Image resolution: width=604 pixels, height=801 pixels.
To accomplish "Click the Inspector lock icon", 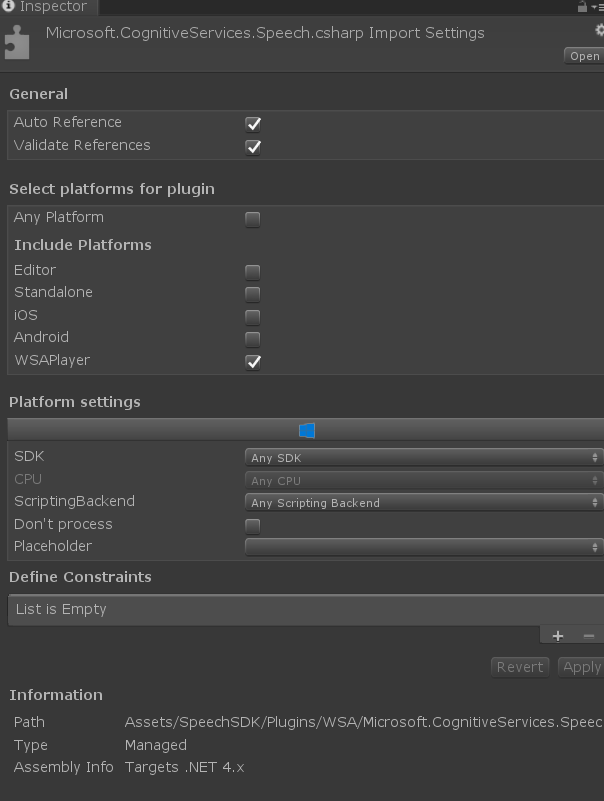I will point(584,6).
